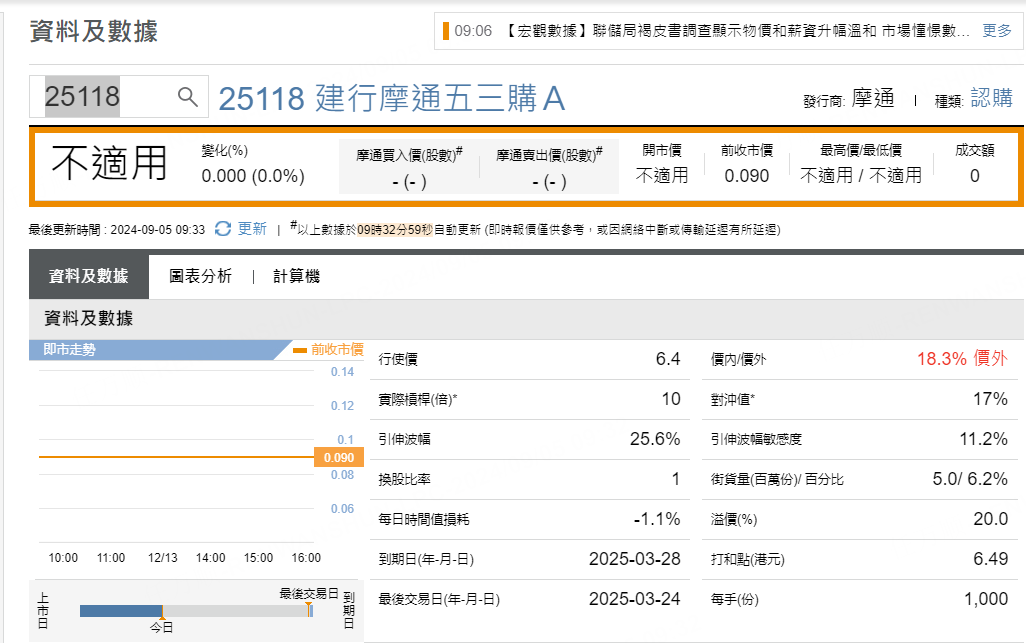Click the 摩通賣出價 ask price box

[549, 167]
